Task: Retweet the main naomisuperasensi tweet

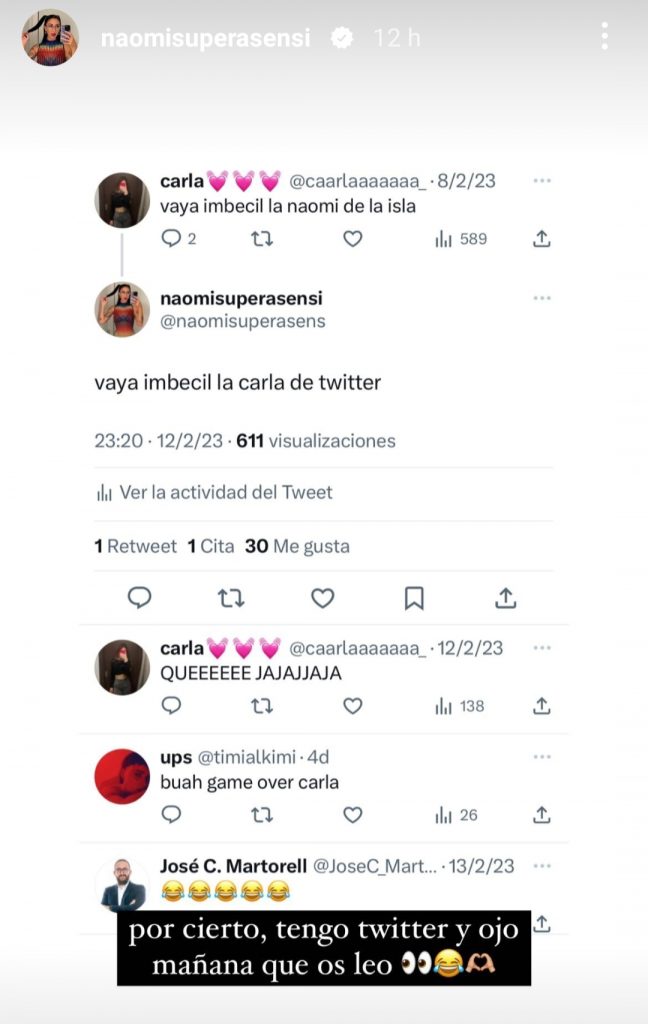Action: 231,598
